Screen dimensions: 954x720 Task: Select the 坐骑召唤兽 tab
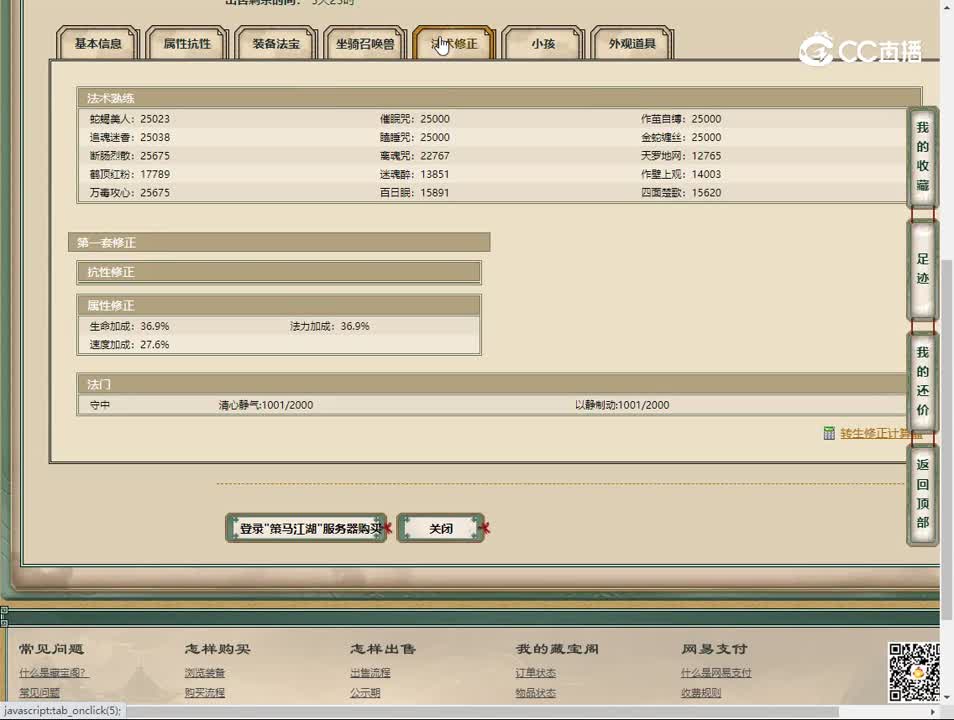(x=365, y=44)
